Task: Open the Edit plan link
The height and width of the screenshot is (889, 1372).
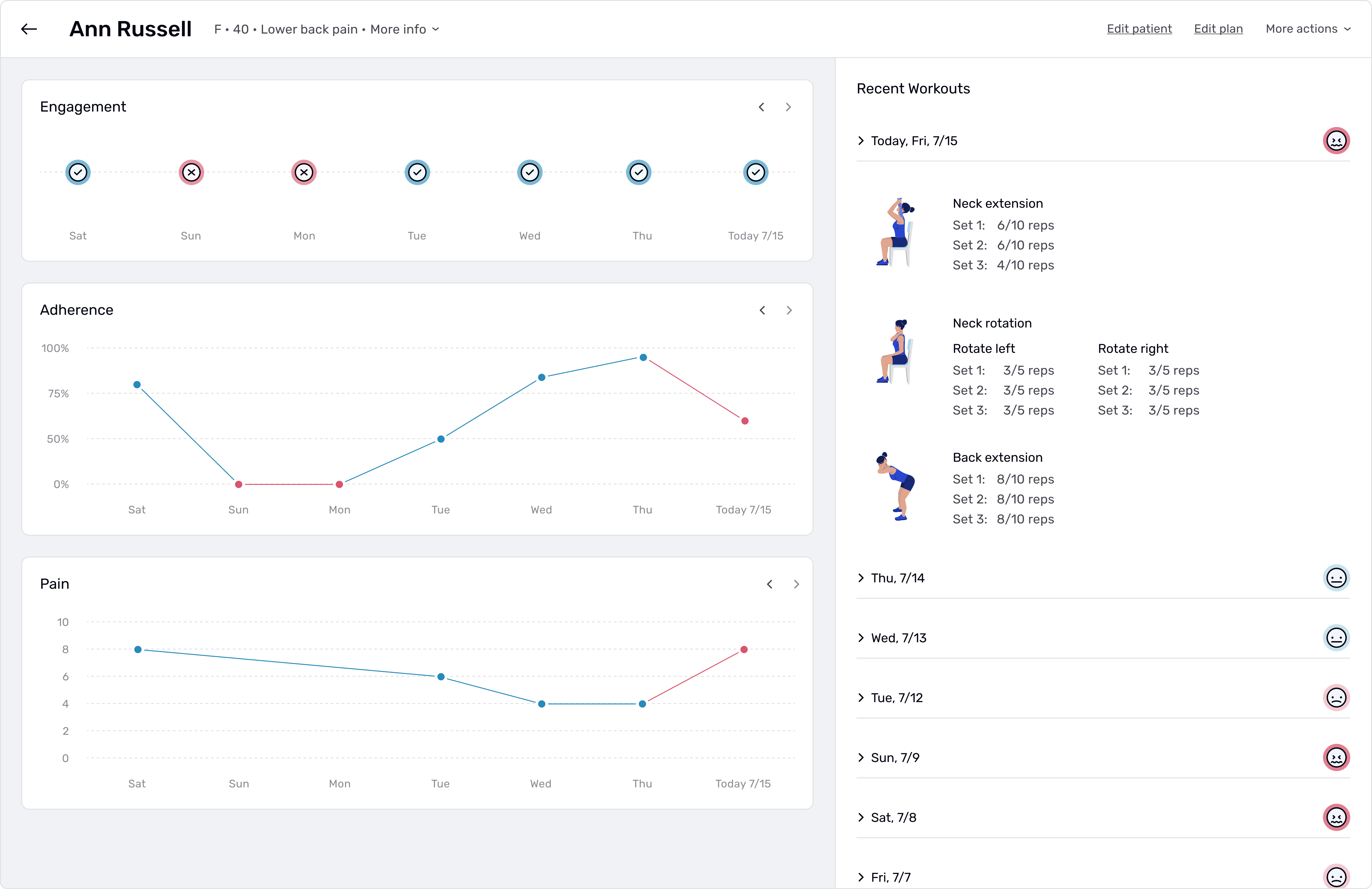Action: point(1218,29)
